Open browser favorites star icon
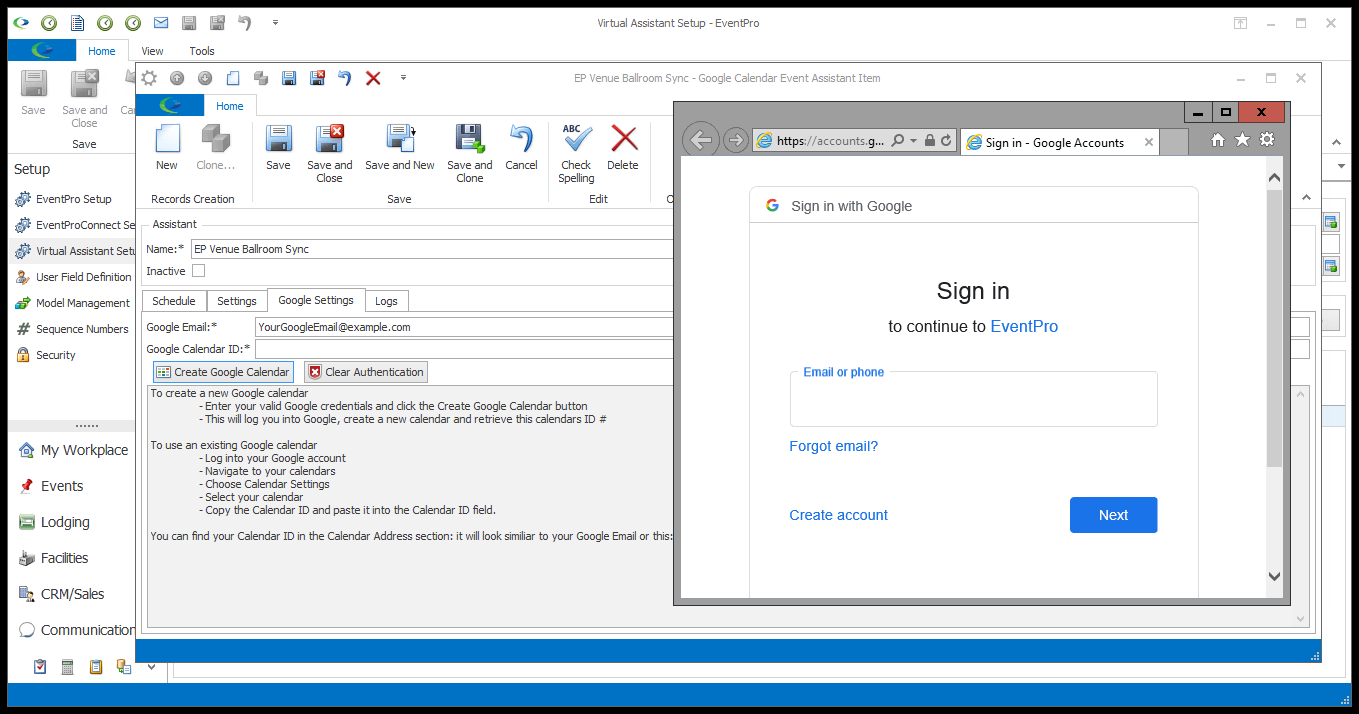 pyautogui.click(x=1242, y=140)
